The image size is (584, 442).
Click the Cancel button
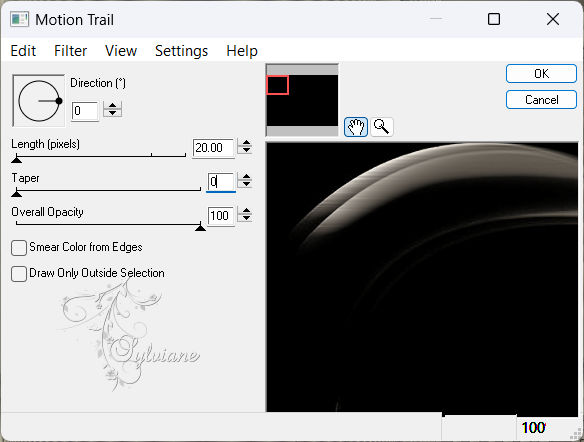pos(541,99)
